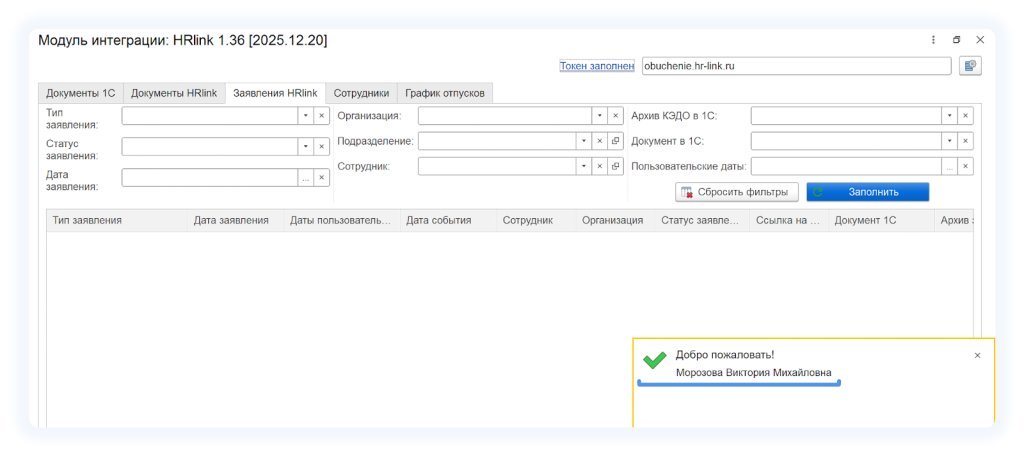Expand the Тип заявления dropdown
Screen dimensions: 1024x456
click(306, 116)
